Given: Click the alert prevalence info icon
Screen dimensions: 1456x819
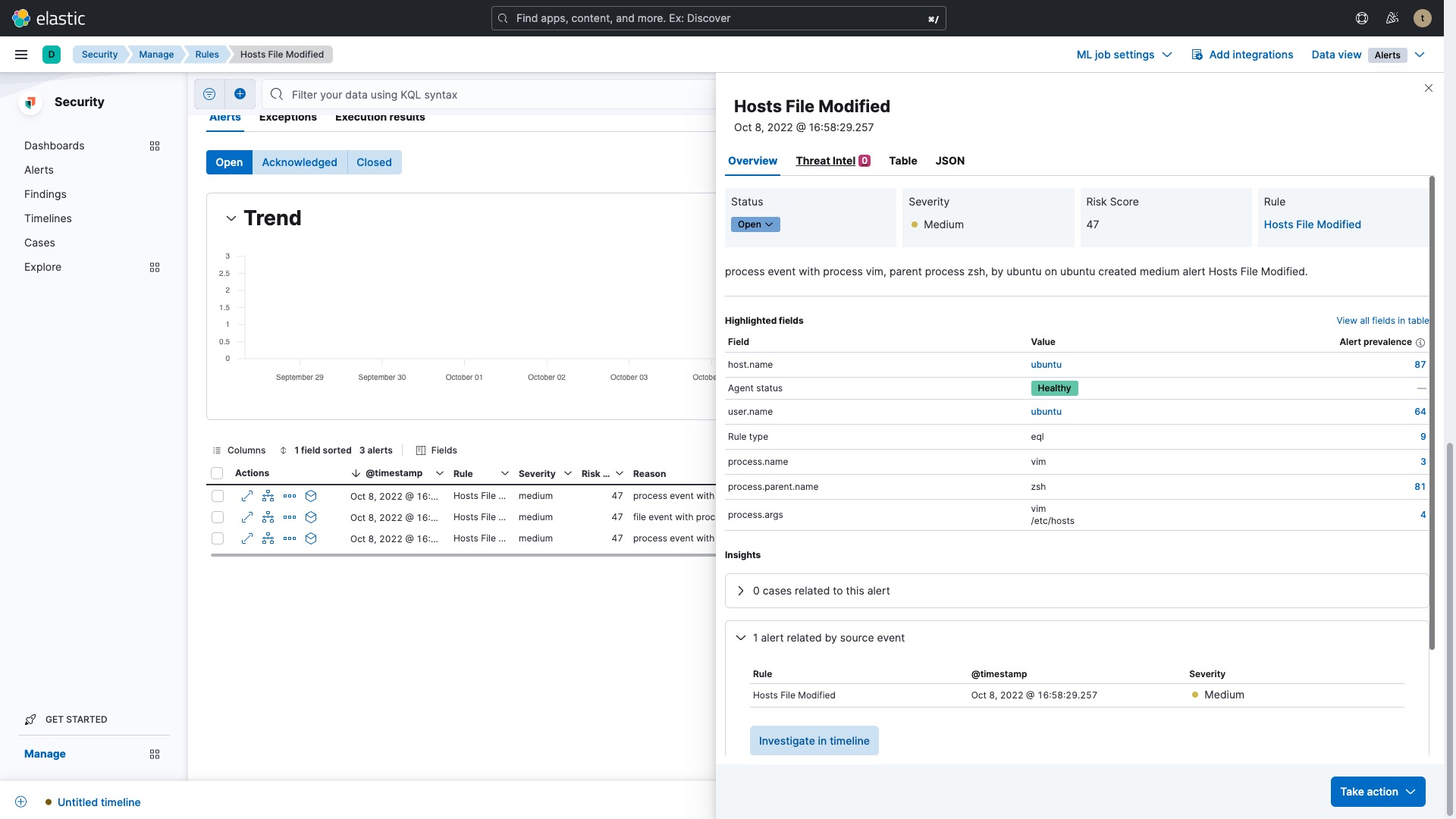Looking at the screenshot, I should click(1420, 343).
